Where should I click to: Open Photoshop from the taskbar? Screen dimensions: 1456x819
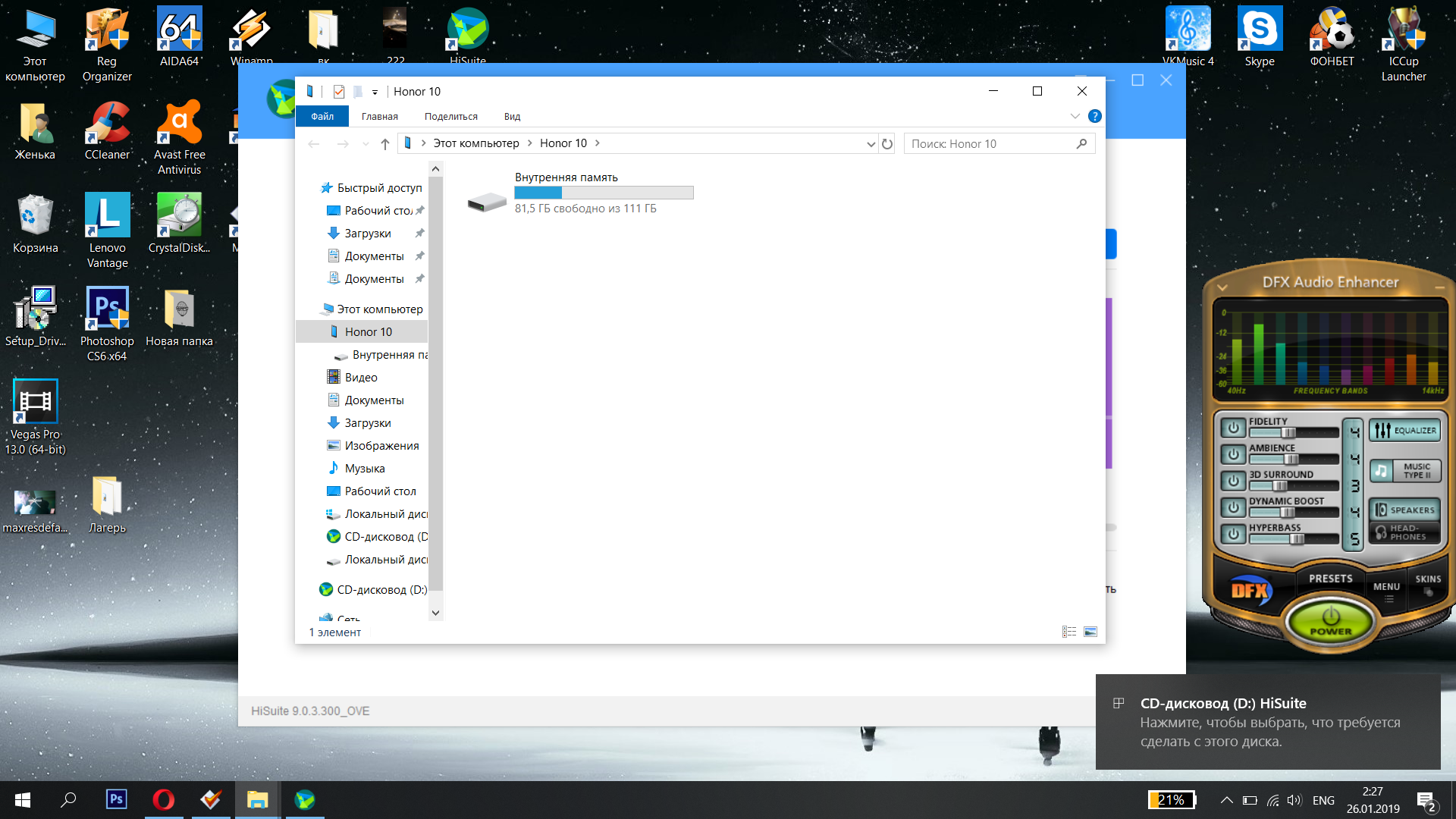point(116,799)
